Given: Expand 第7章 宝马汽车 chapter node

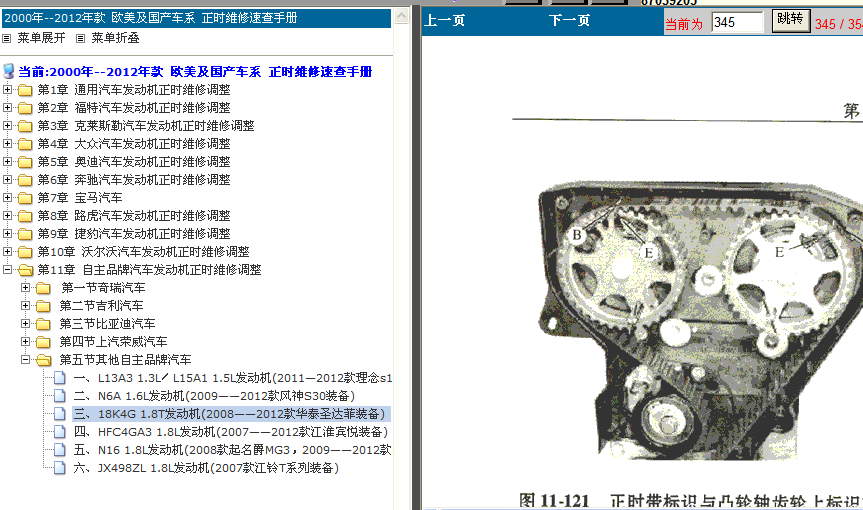Looking at the screenshot, I should 7,198.
